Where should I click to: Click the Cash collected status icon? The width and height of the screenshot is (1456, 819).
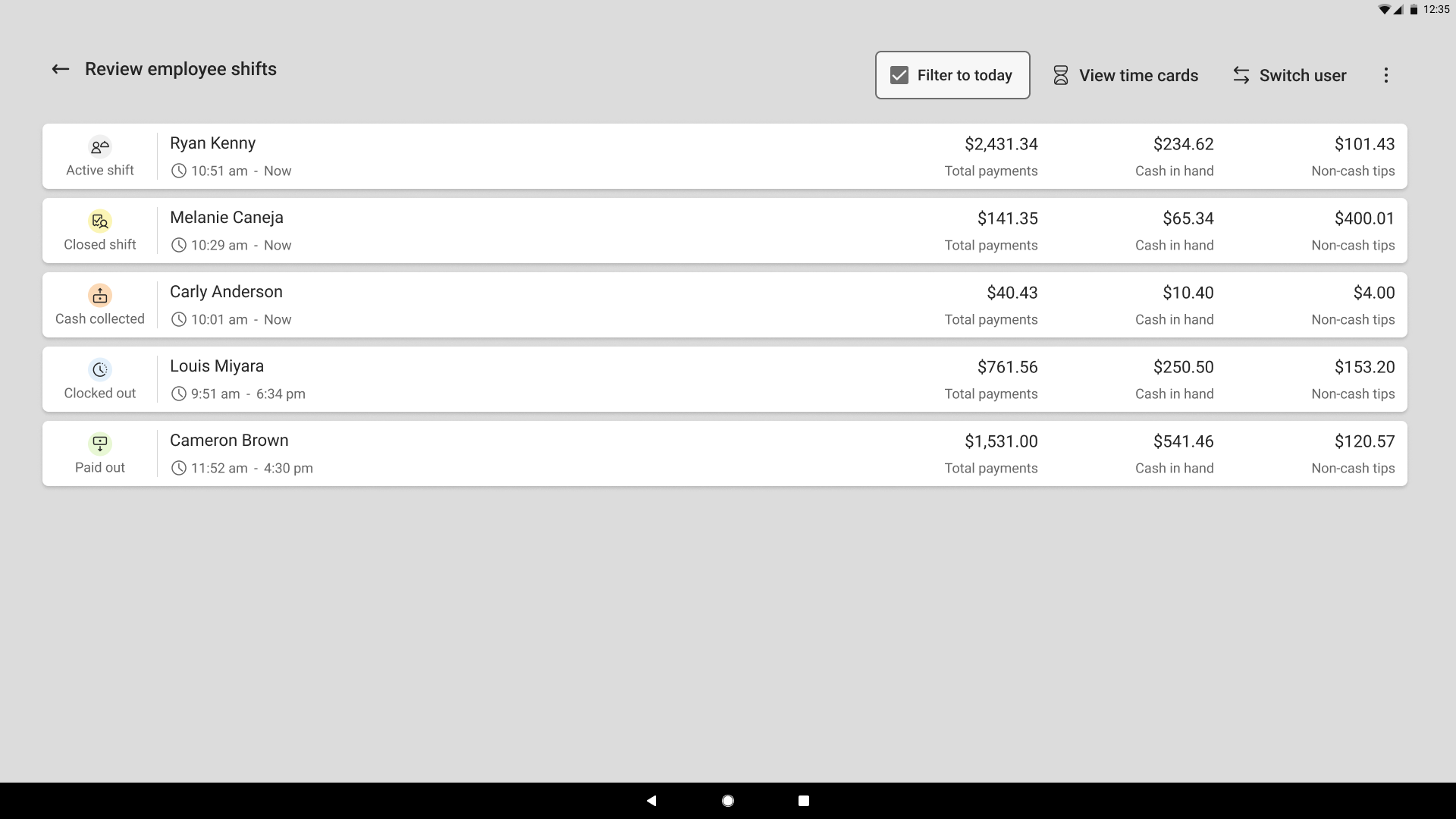(x=100, y=295)
